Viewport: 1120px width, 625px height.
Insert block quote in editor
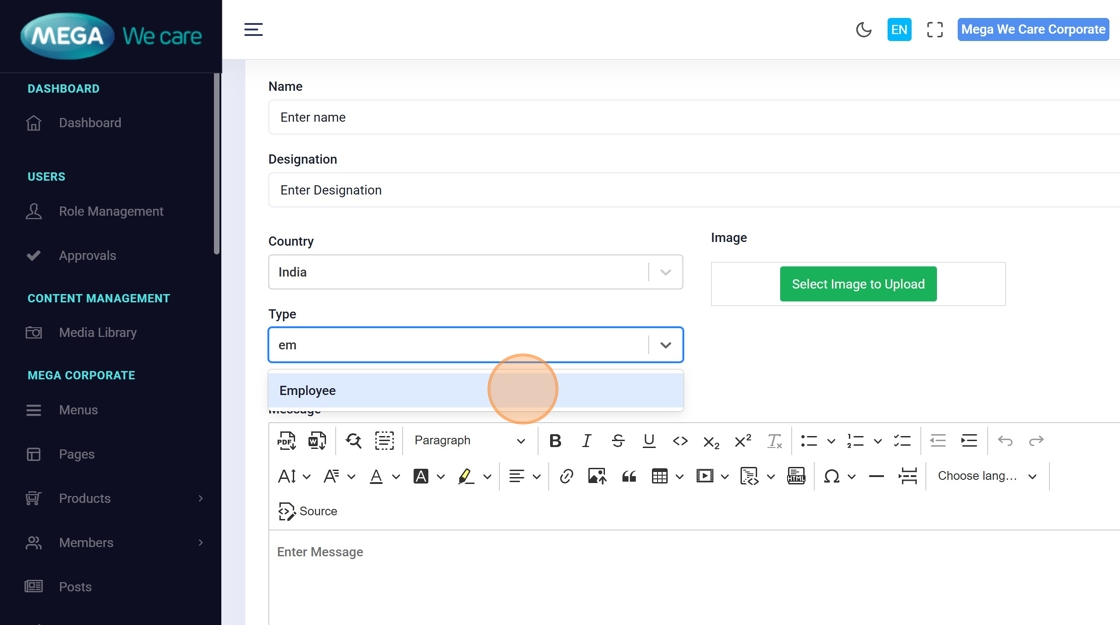tap(629, 477)
